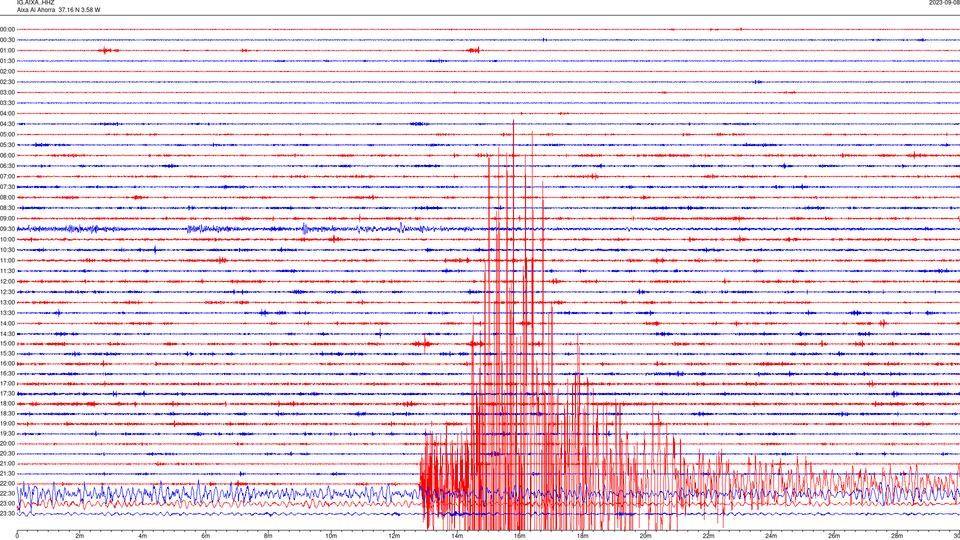This screenshot has height=540, width=960.
Task: Select the '12m' minute axis label
Action: 394,536
